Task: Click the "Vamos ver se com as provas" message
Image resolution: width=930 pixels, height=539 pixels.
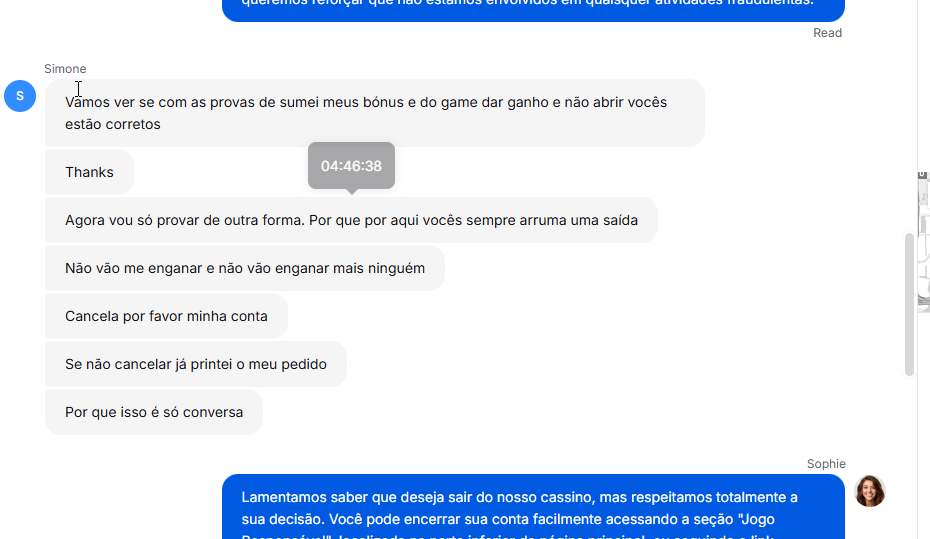Action: 375,113
